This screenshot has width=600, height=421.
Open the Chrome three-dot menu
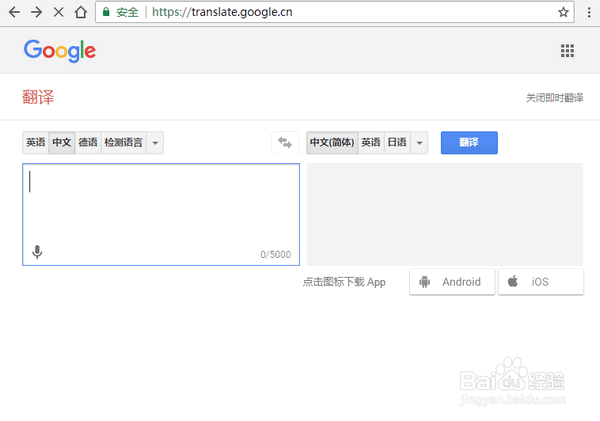click(589, 12)
